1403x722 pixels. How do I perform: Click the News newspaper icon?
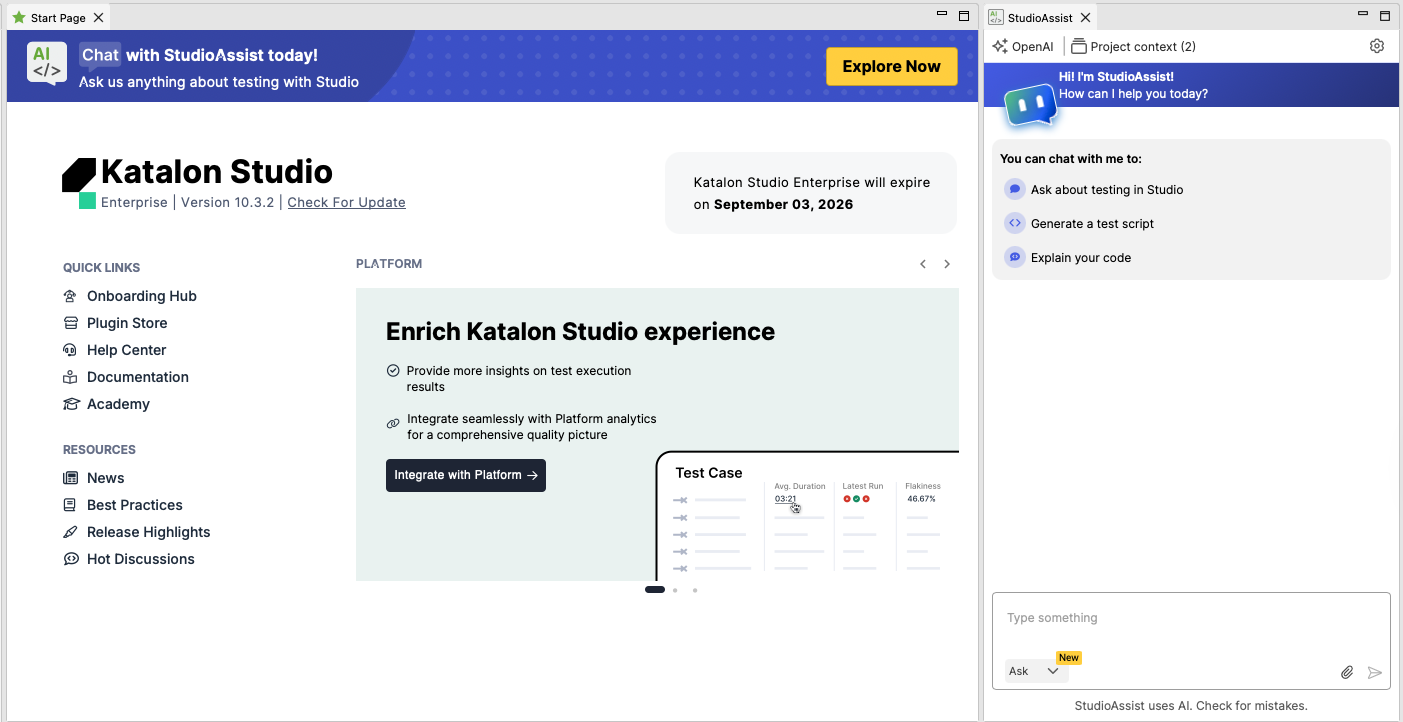[70, 478]
